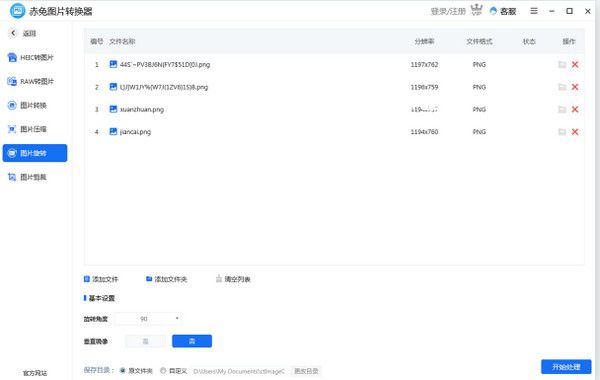This screenshot has height=380, width=600.
Task: Open the 官方网站 link
Action: tap(35, 373)
